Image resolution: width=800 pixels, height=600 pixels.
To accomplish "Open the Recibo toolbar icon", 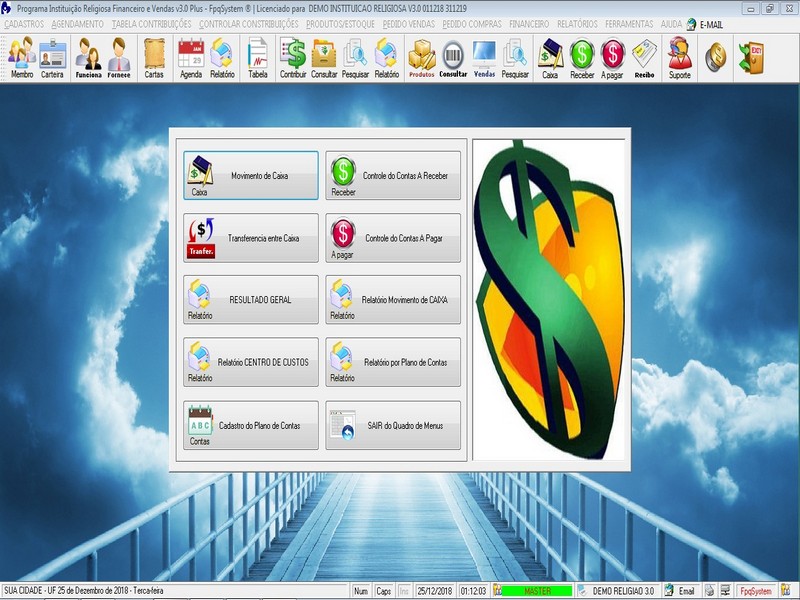I will tap(644, 58).
